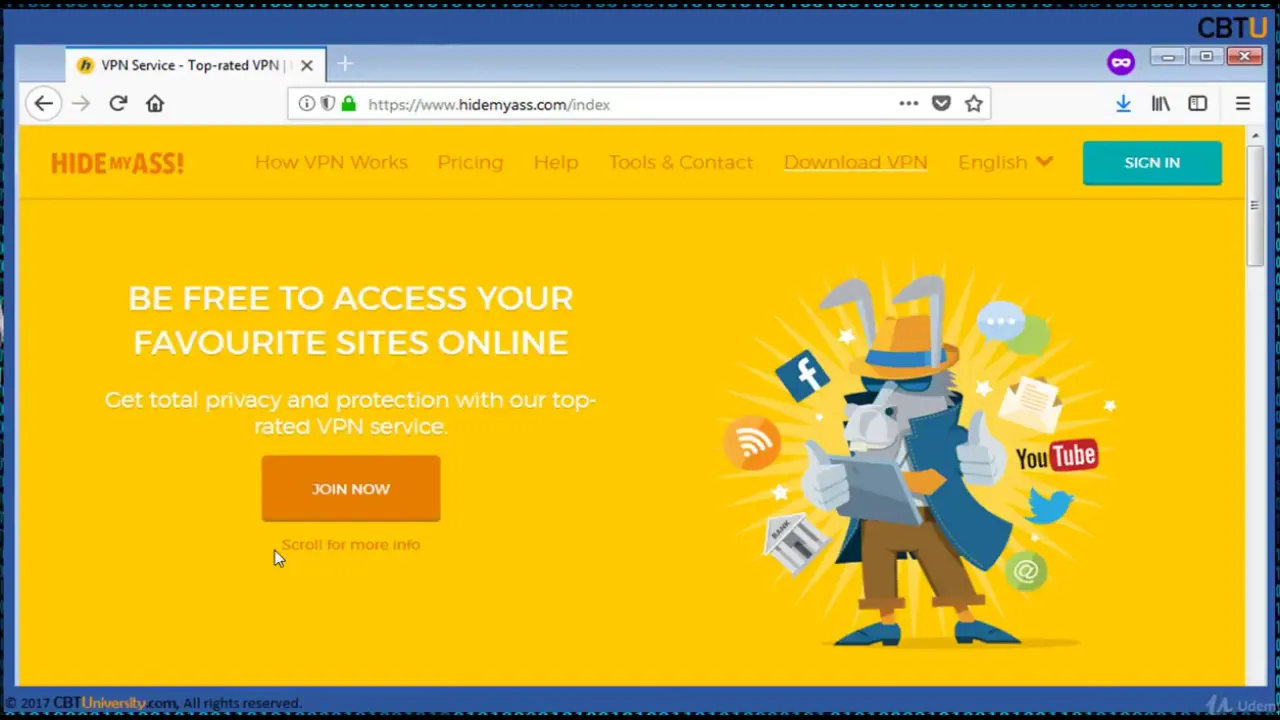Open page actions three-dots menu
The height and width of the screenshot is (720, 1280).
click(x=908, y=103)
